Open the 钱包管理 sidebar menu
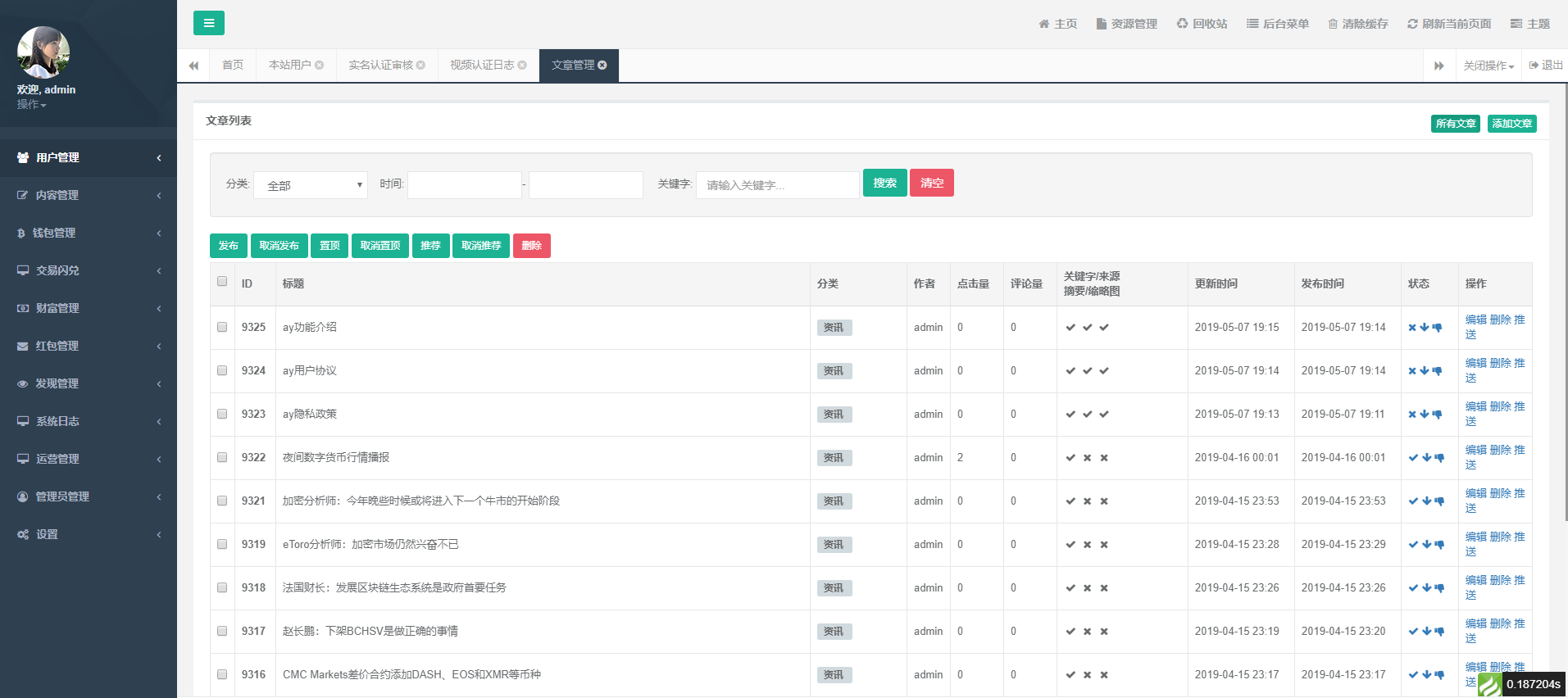Image resolution: width=1568 pixels, height=698 pixels. point(89,233)
